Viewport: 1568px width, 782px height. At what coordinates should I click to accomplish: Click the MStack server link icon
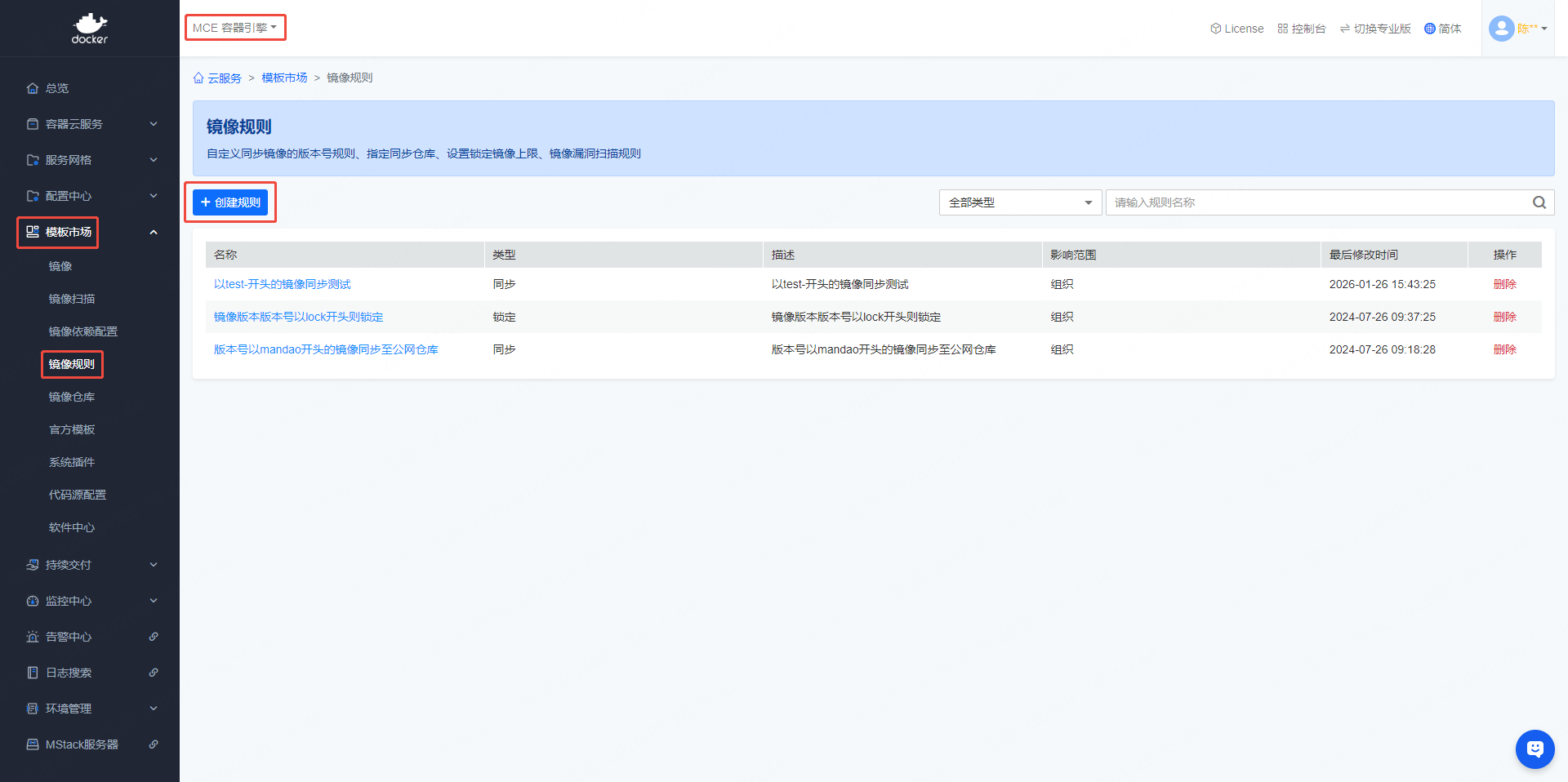click(x=154, y=744)
